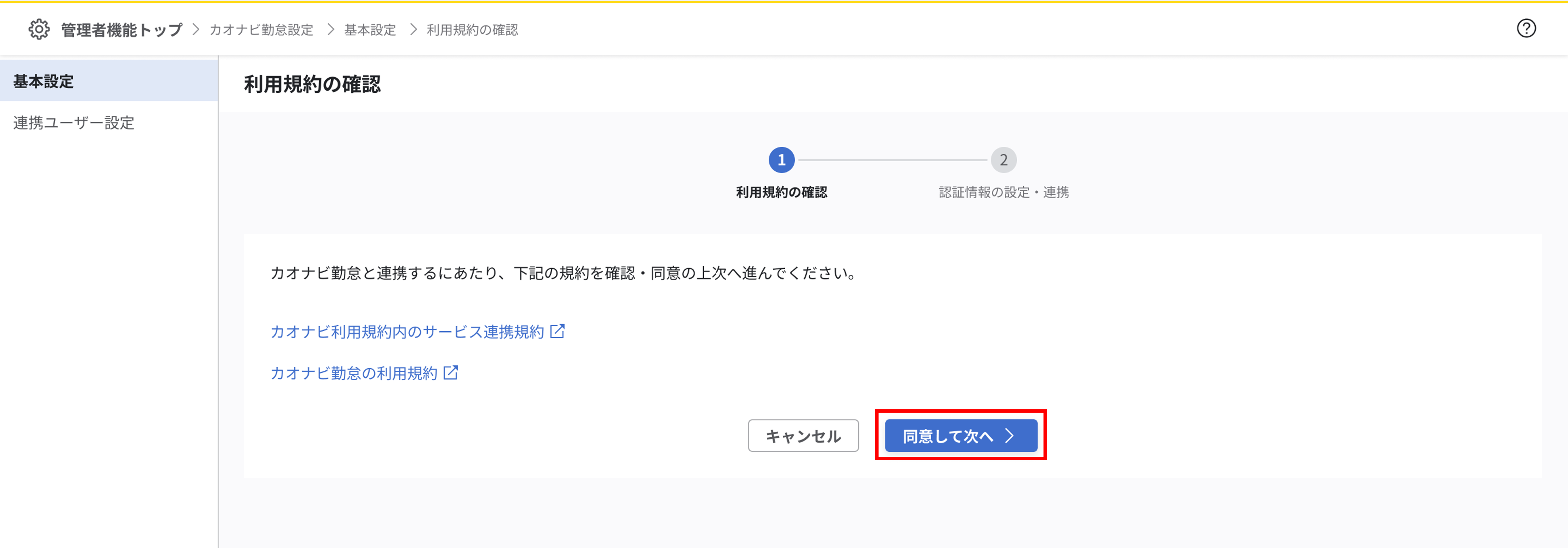Open カオナビ勤怠の利用規約 link

click(x=354, y=373)
